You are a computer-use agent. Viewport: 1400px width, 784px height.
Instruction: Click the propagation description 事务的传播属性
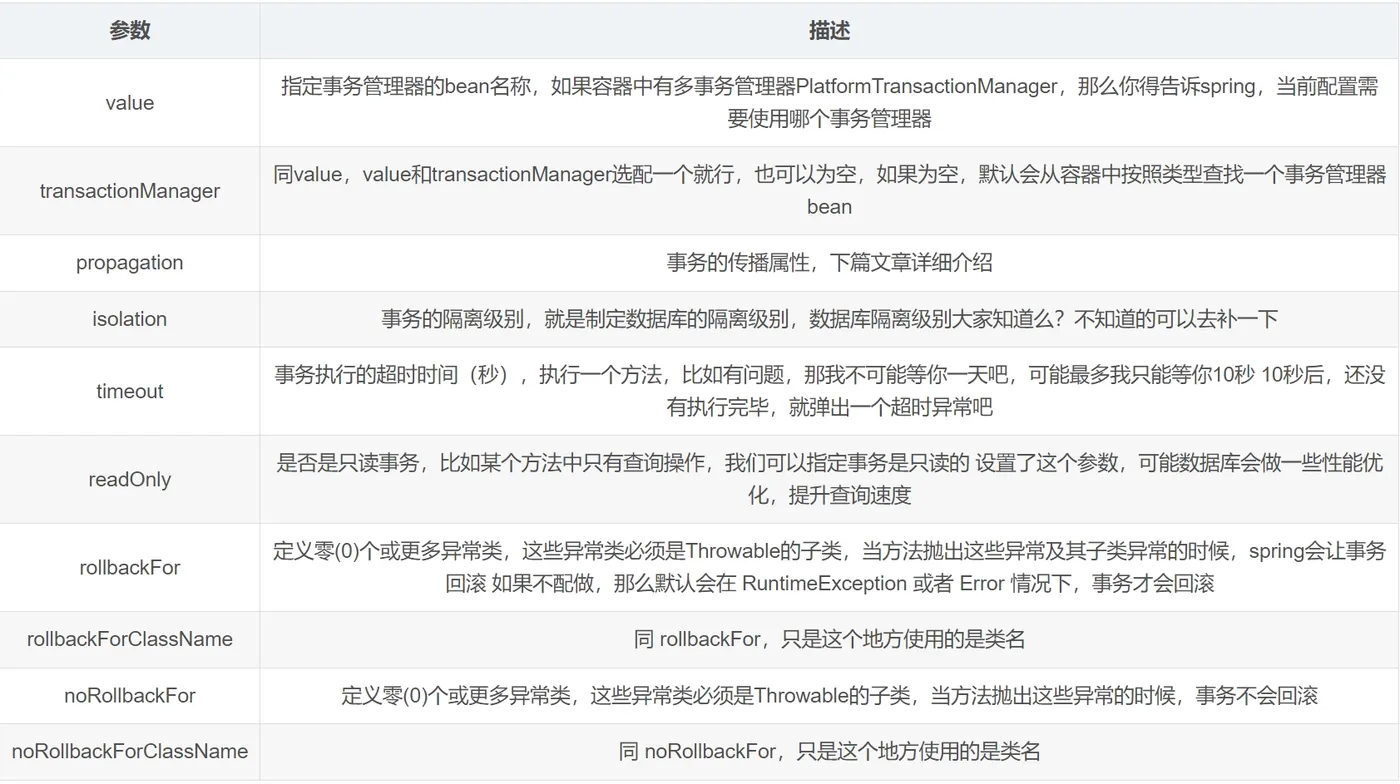point(829,263)
